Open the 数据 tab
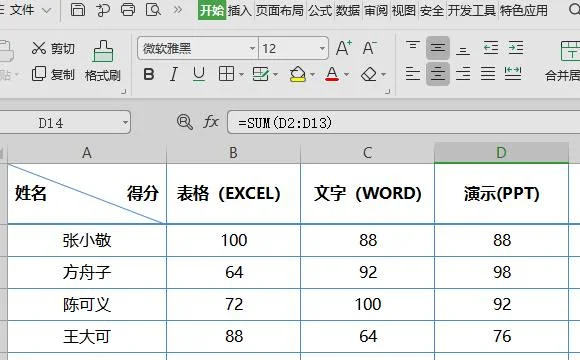Image resolution: width=580 pixels, height=360 pixels. pos(348,10)
